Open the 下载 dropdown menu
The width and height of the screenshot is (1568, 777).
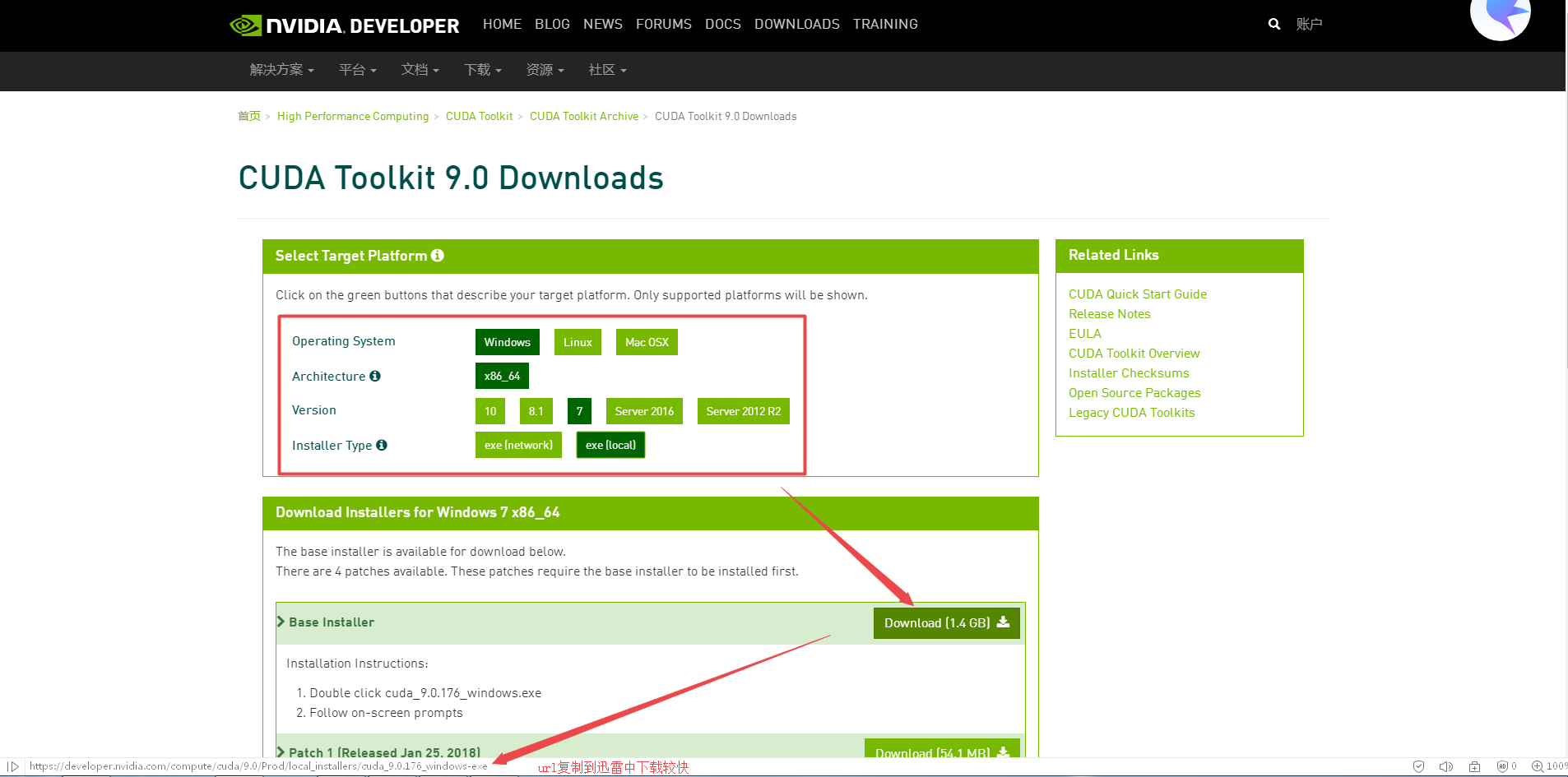tap(483, 70)
